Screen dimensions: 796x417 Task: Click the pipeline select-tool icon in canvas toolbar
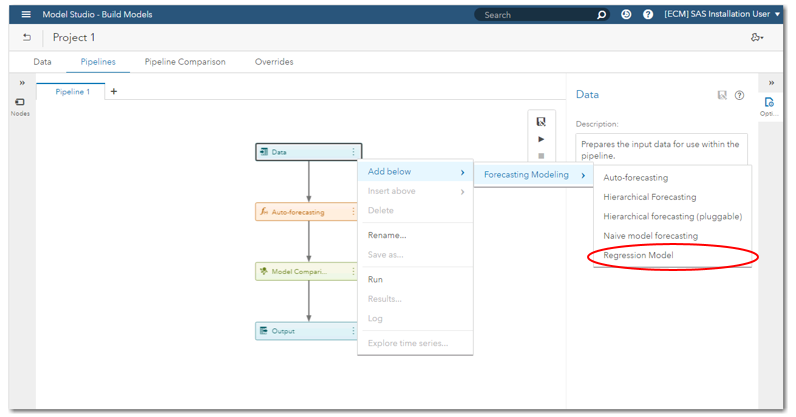click(541, 121)
